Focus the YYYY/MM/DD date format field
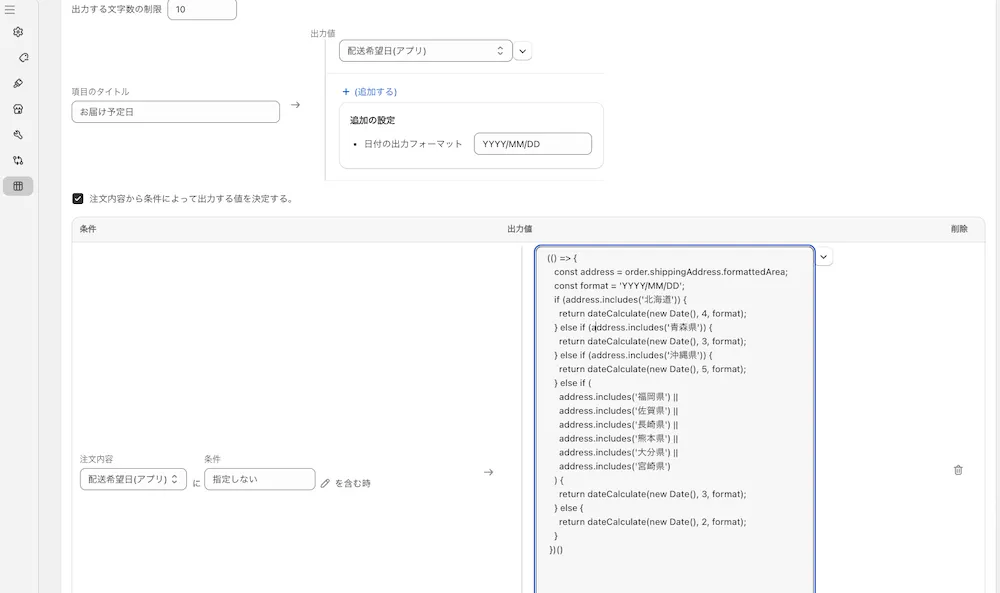1000x593 pixels. [x=532, y=144]
